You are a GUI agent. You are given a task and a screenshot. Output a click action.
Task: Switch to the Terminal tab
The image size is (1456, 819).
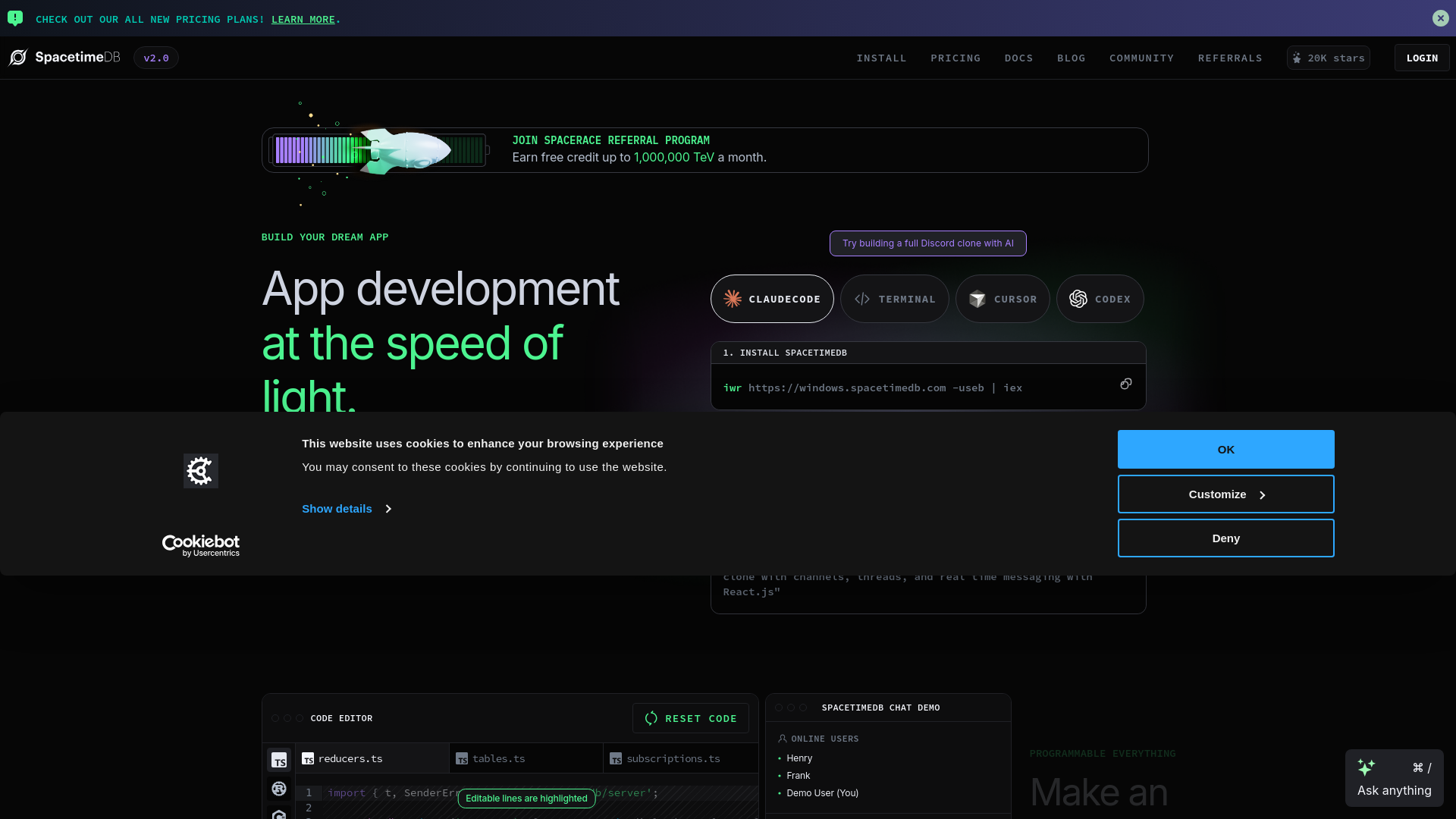point(895,299)
